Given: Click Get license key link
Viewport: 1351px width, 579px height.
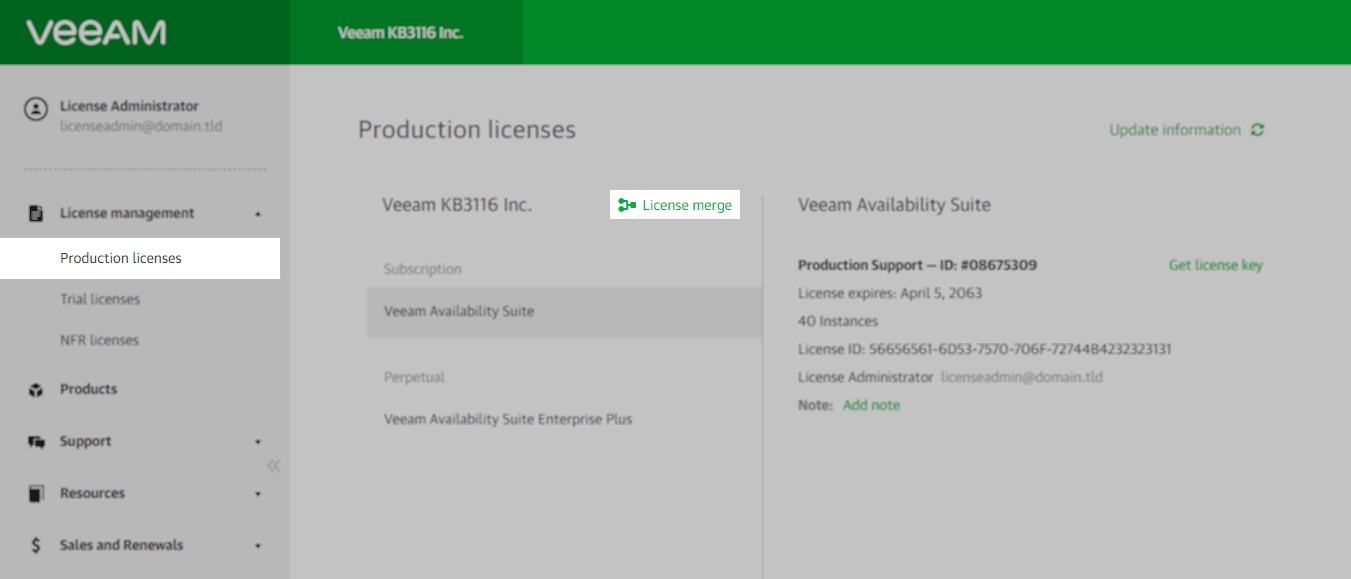Looking at the screenshot, I should (x=1216, y=265).
